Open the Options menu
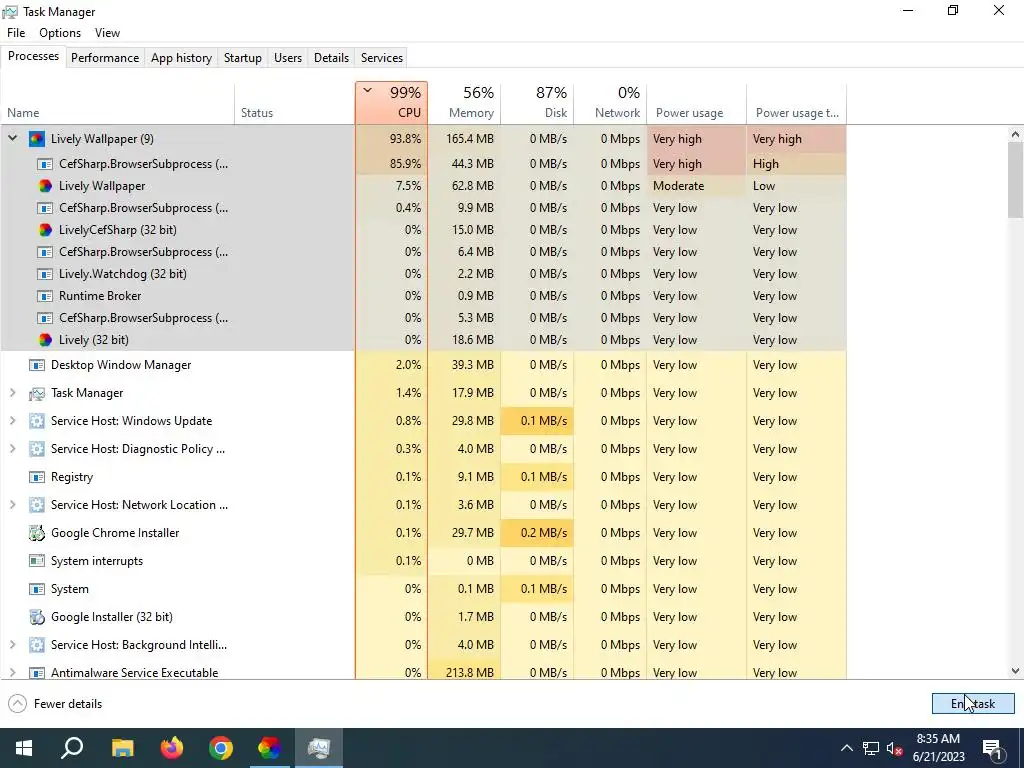1024x768 pixels. coord(60,33)
